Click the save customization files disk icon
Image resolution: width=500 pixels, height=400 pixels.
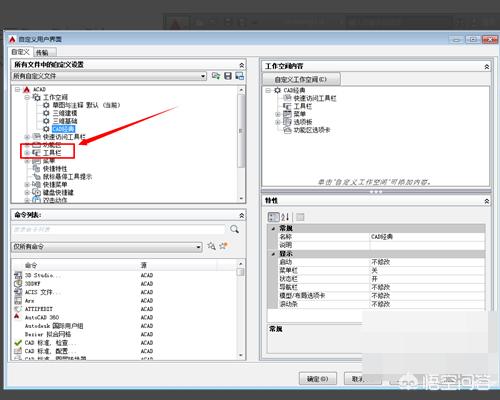(x=228, y=76)
